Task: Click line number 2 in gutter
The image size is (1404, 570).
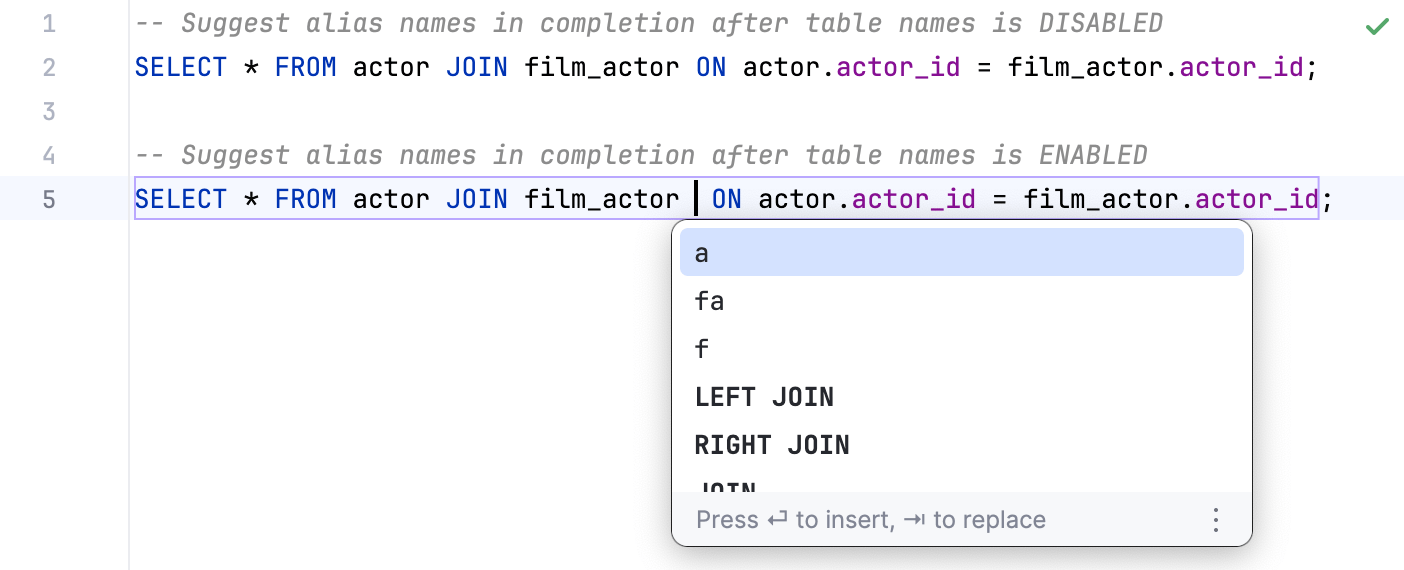Action: pos(49,67)
